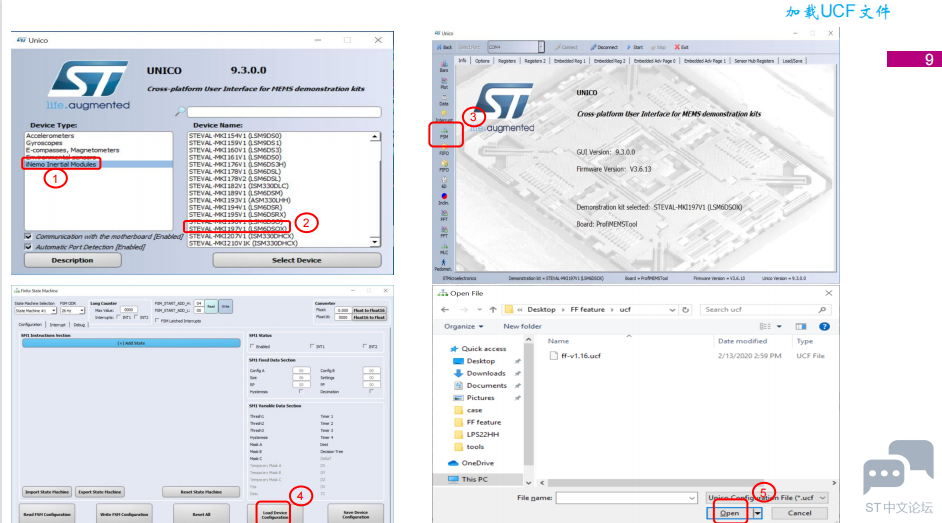Open the FSM ODR dropdown

[x=82, y=310]
